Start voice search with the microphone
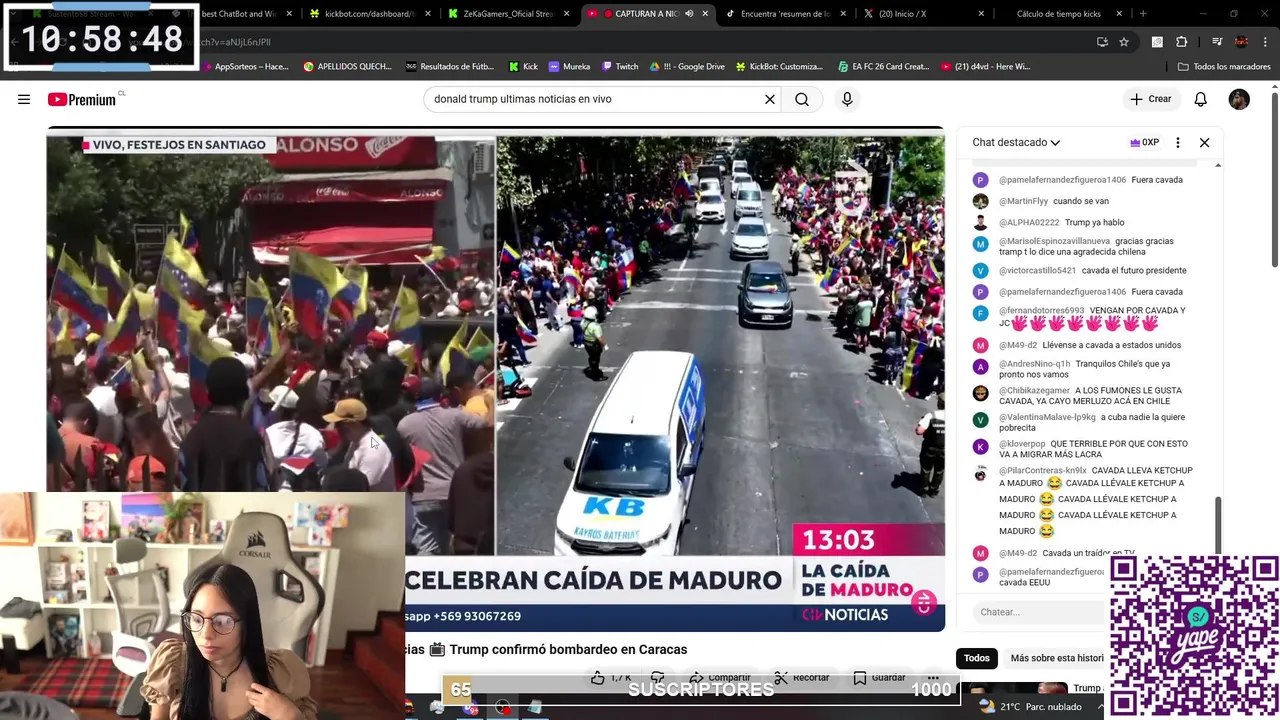 [x=847, y=99]
